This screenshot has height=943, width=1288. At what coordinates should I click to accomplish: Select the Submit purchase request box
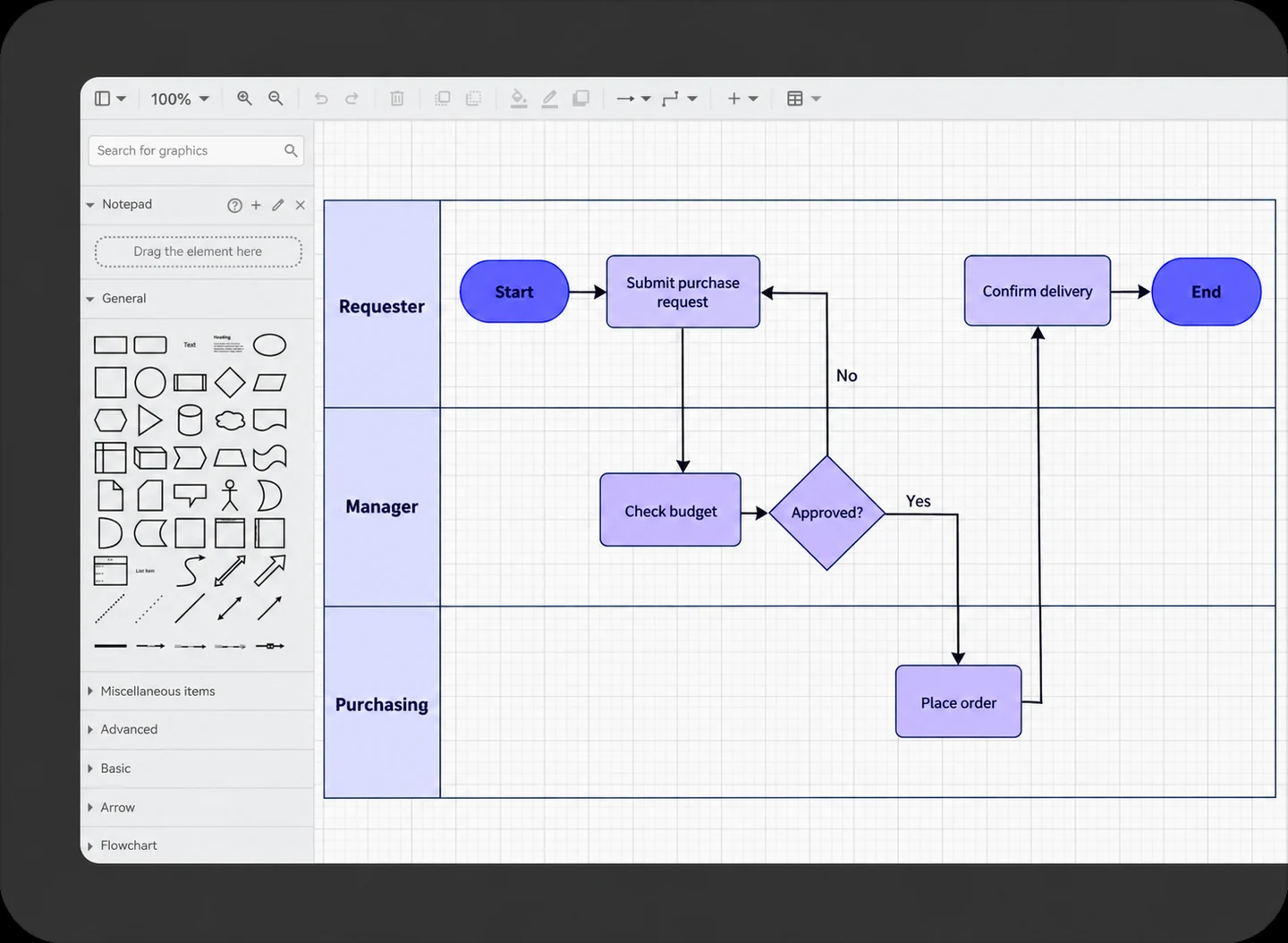(x=683, y=292)
